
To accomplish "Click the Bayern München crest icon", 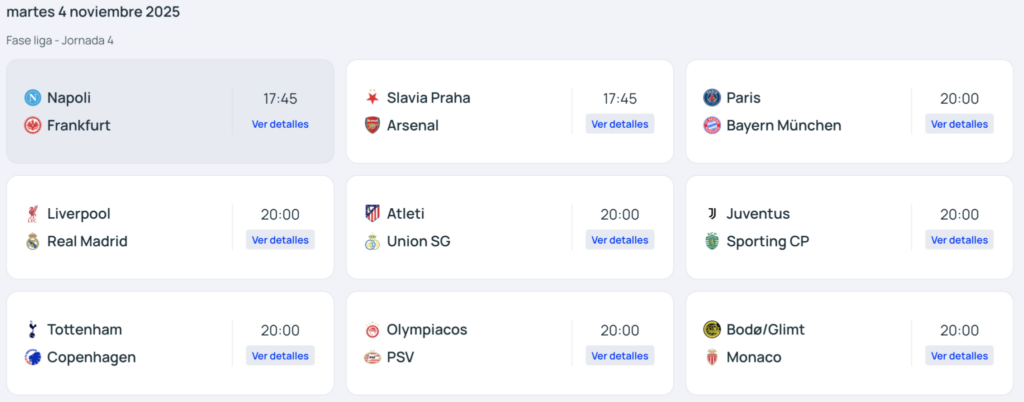I will point(712,126).
